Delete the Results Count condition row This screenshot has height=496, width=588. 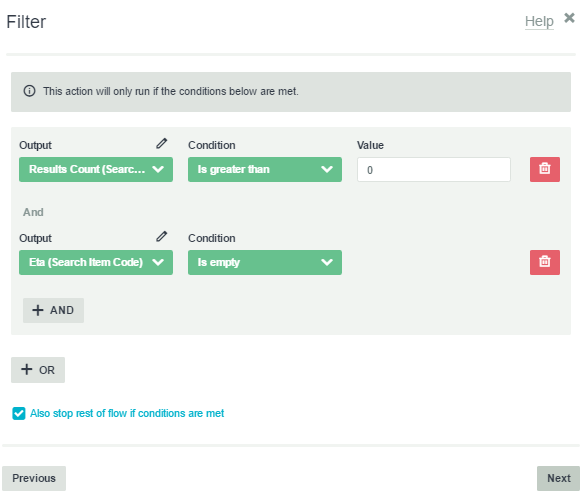point(544,169)
